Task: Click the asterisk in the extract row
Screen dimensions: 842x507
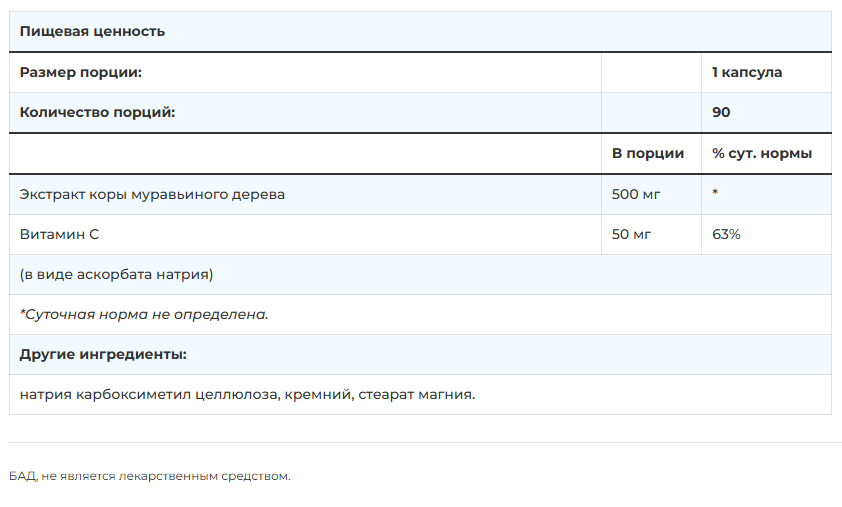Action: click(x=716, y=193)
